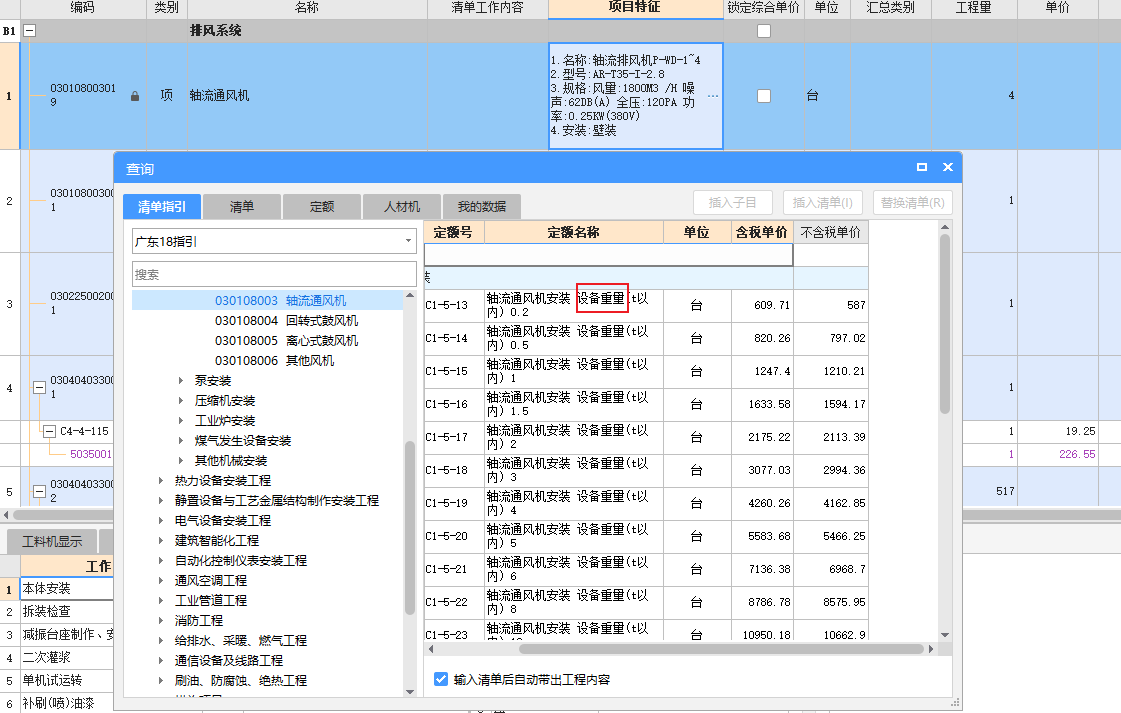Select 建筑智能化工程 in the tree
This screenshot has height=713, width=1121.
tap(217, 541)
